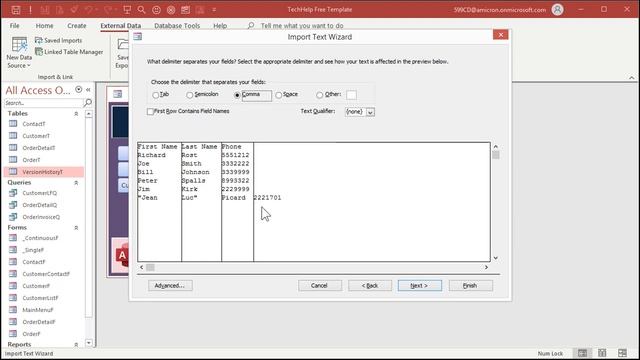640x360 pixels.
Task: Select the Other delimiter option
Action: pos(320,95)
